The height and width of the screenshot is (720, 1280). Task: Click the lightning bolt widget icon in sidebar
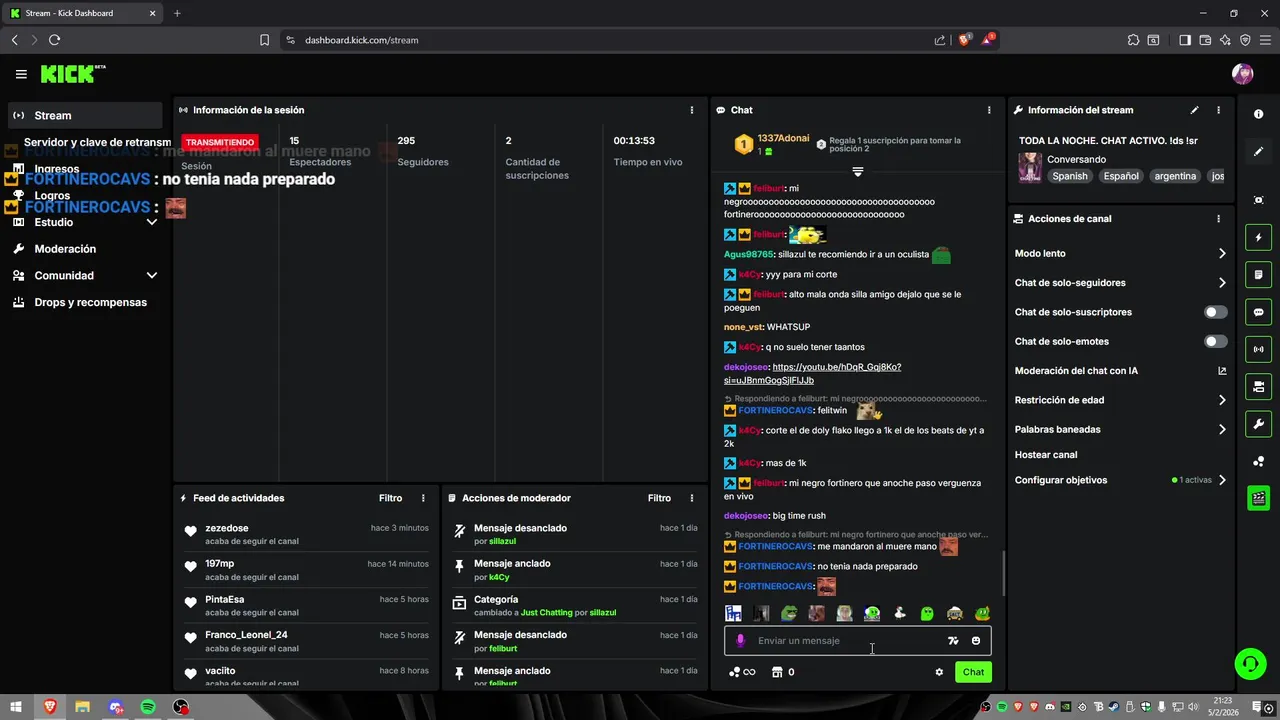(x=1259, y=238)
